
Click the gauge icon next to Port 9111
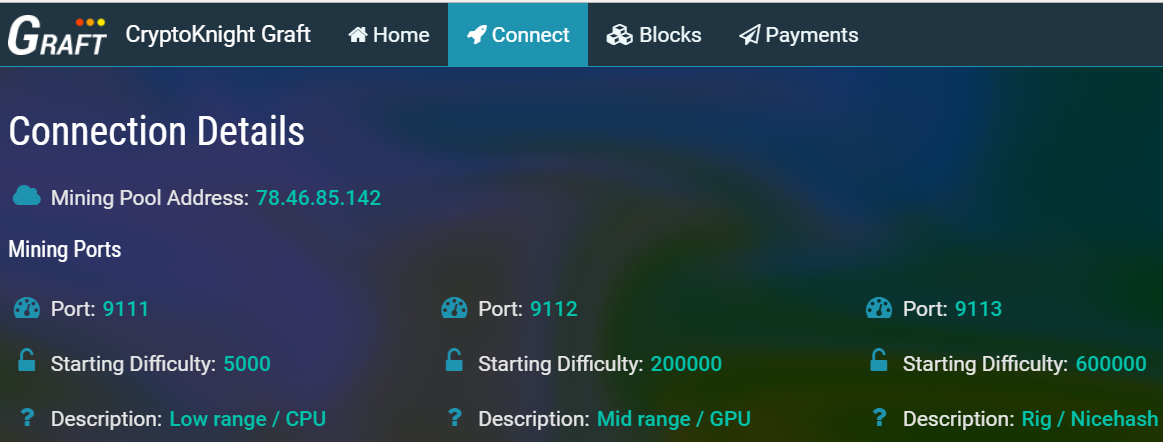coord(27,308)
